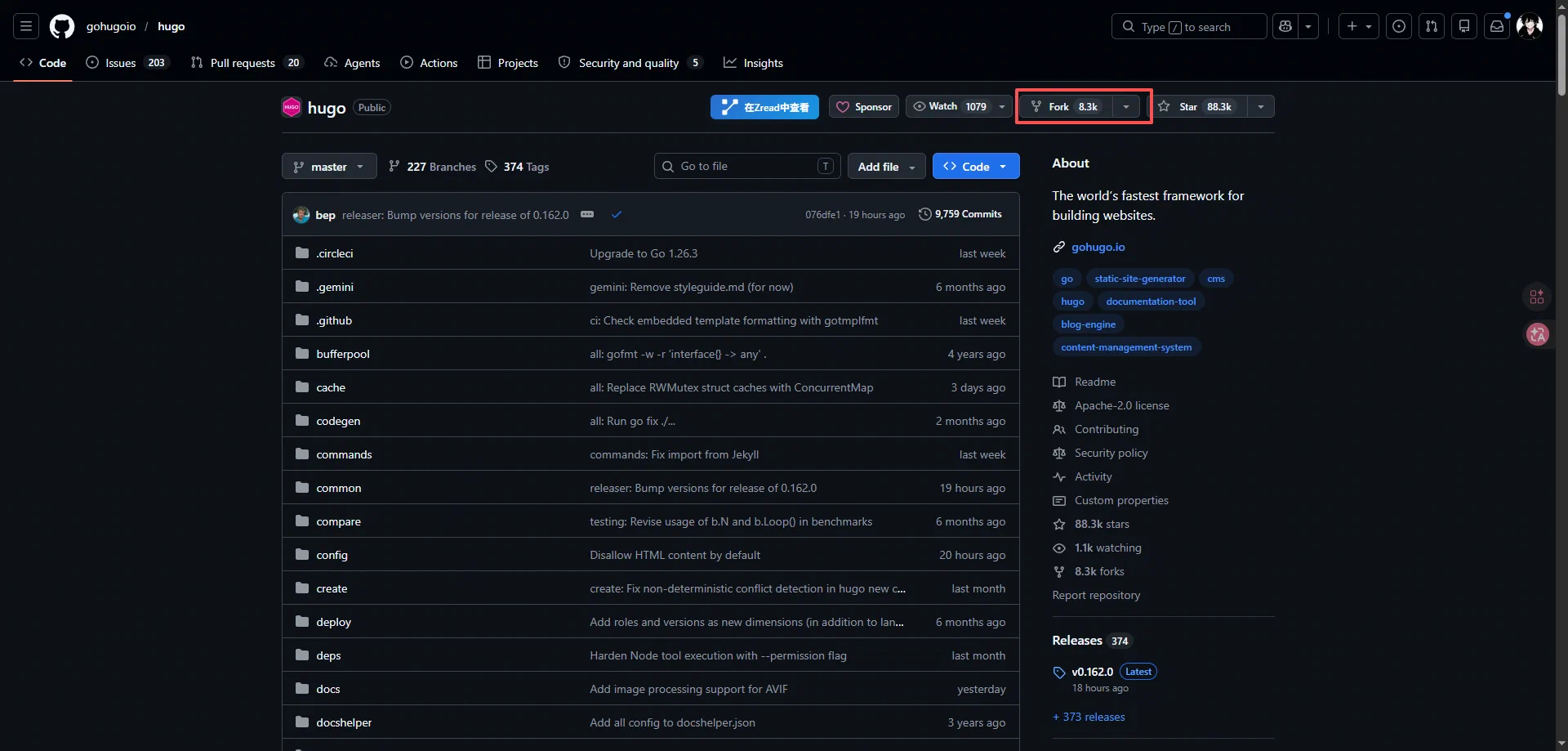Open the Insights tab
1568x751 pixels.
(753, 63)
